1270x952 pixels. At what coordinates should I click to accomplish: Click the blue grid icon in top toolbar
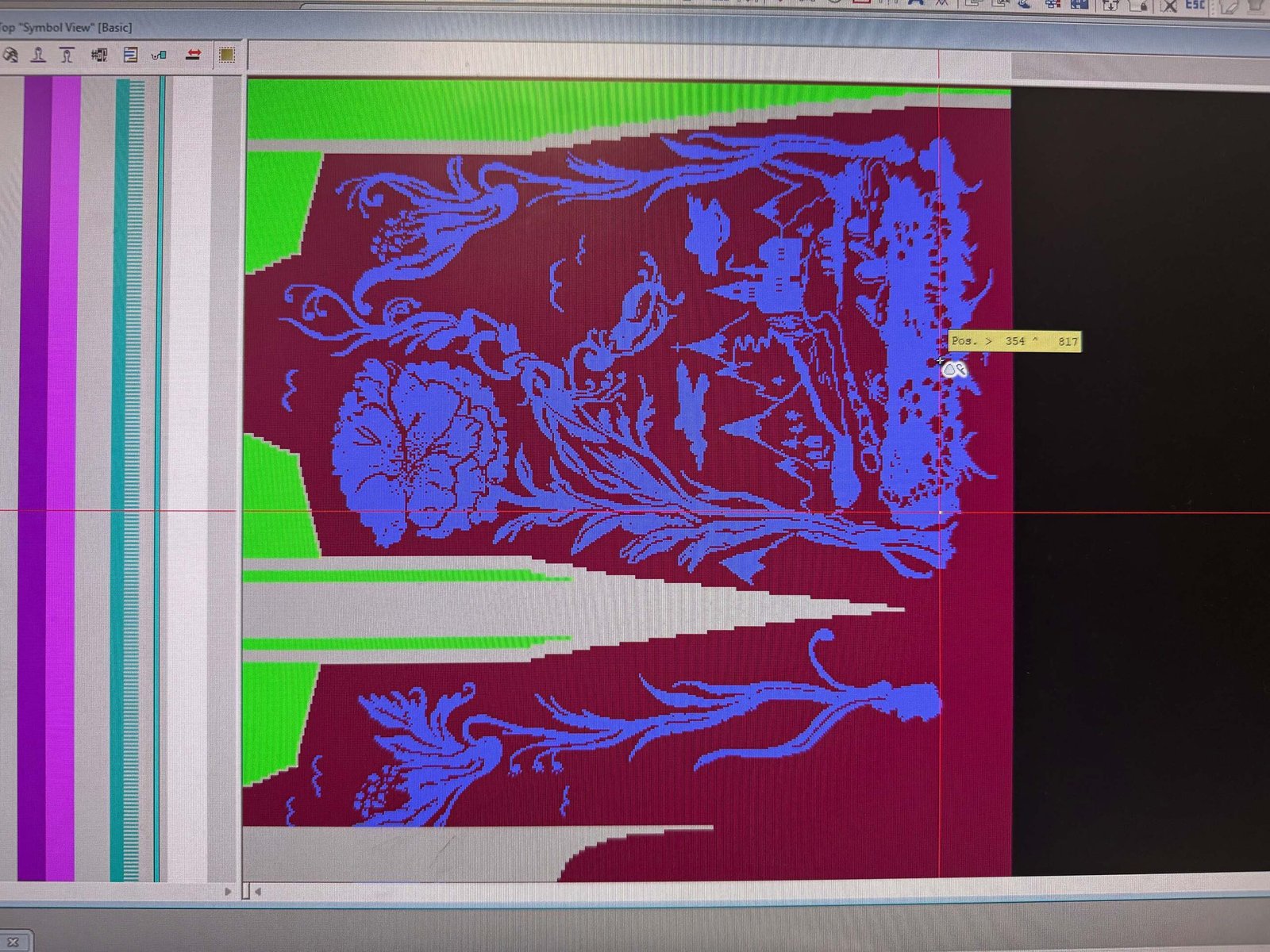coord(1079,4)
